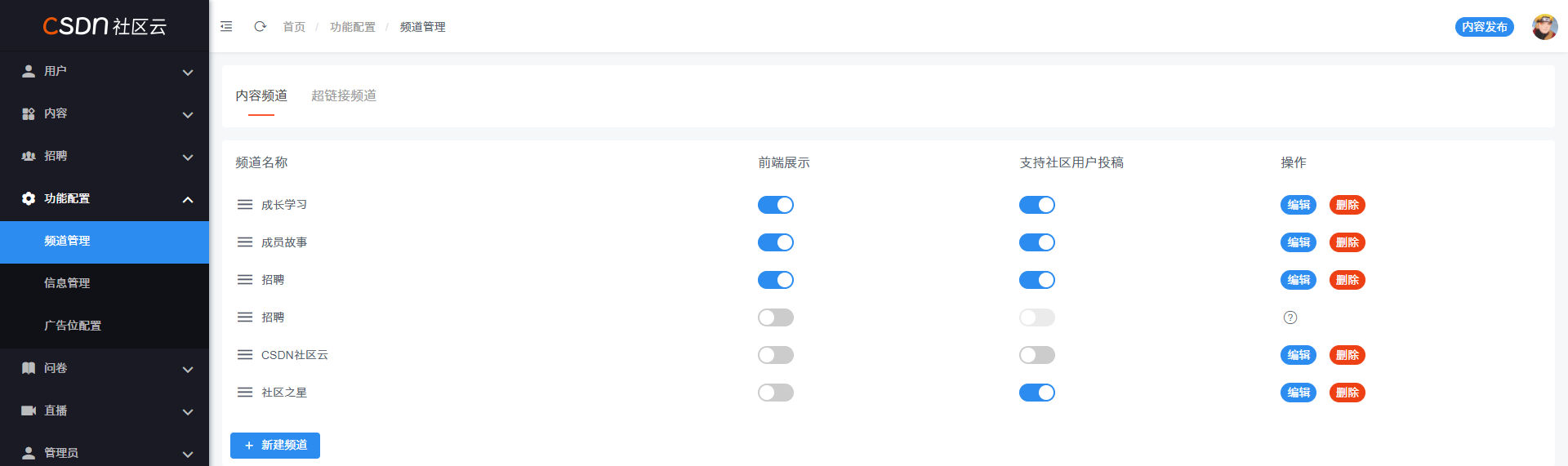This screenshot has height=466, width=1568.
Task: Open the user avatar in the top right
Action: pyautogui.click(x=1544, y=27)
